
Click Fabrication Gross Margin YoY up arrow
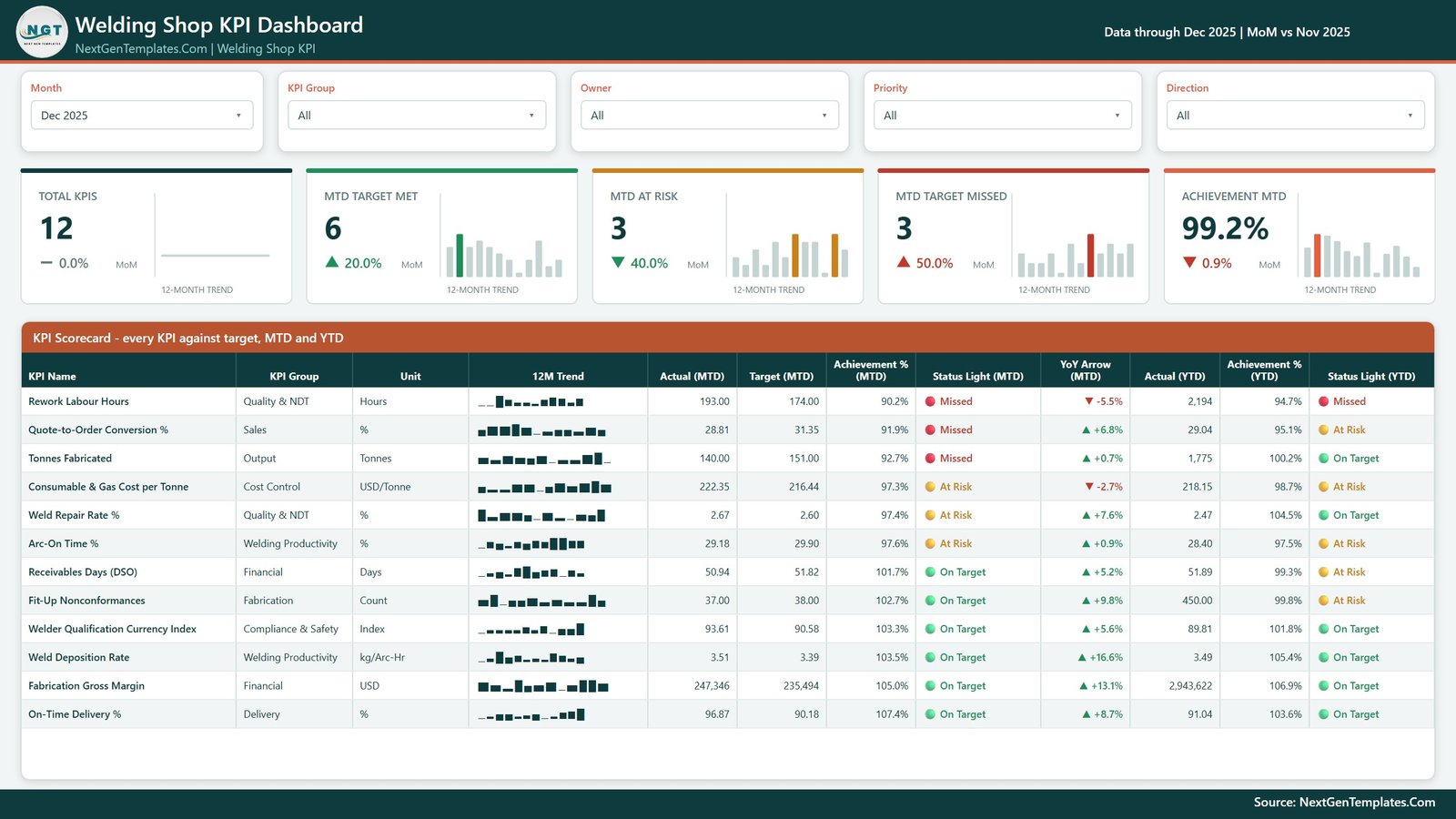[x=1084, y=686]
